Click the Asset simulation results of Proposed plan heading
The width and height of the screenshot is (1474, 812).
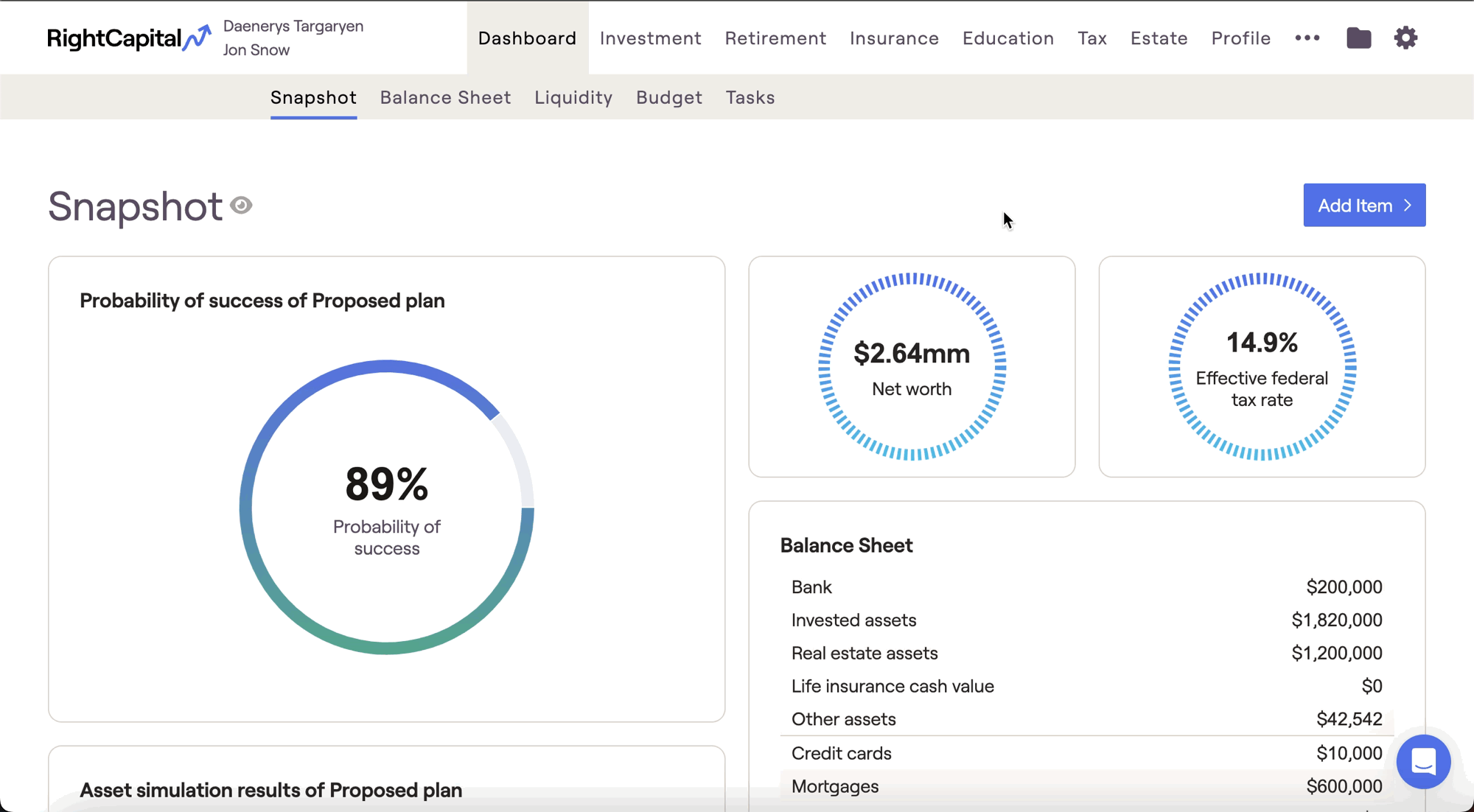[270, 790]
